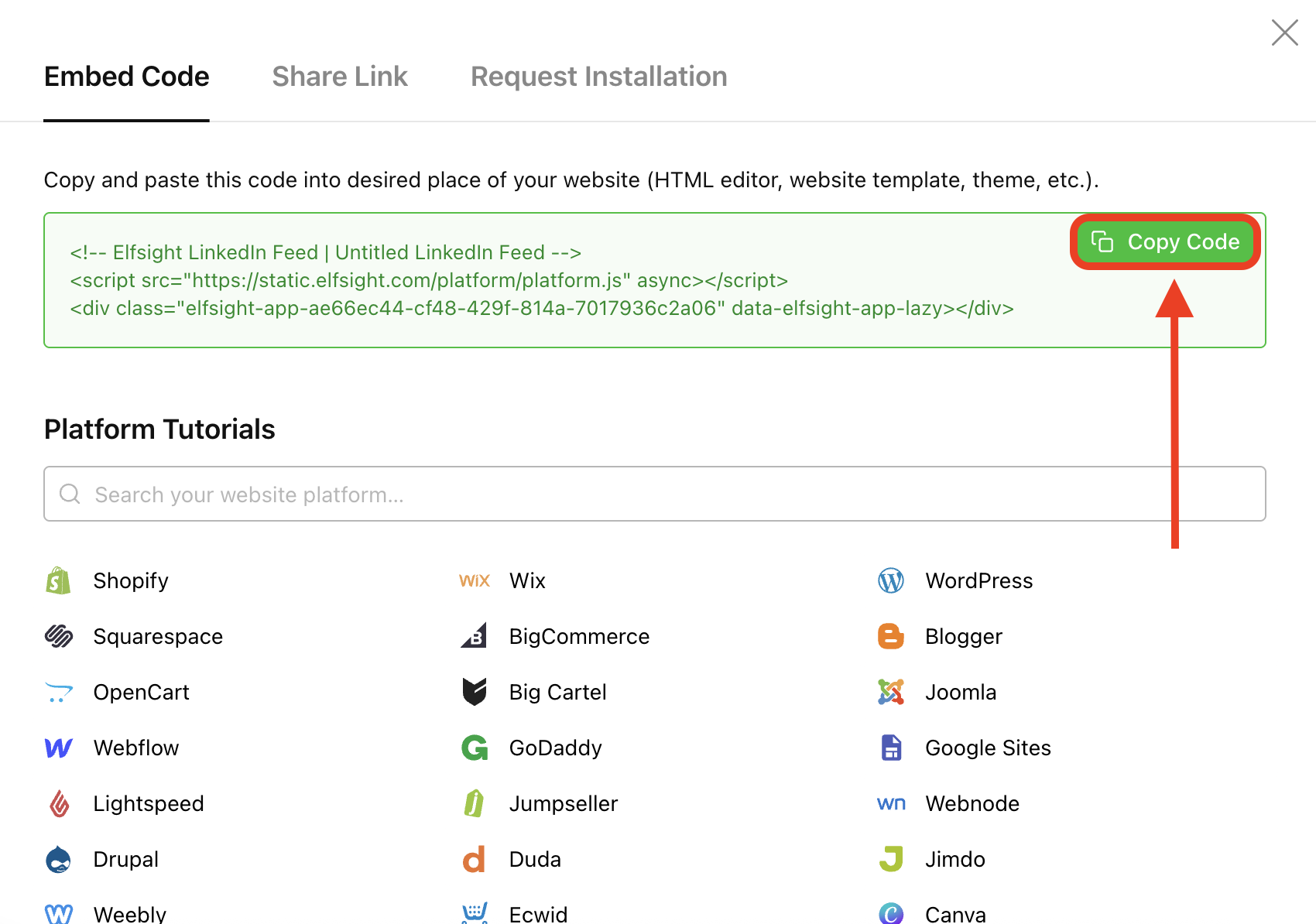
Task: Switch to the Share Link tab
Action: [340, 77]
